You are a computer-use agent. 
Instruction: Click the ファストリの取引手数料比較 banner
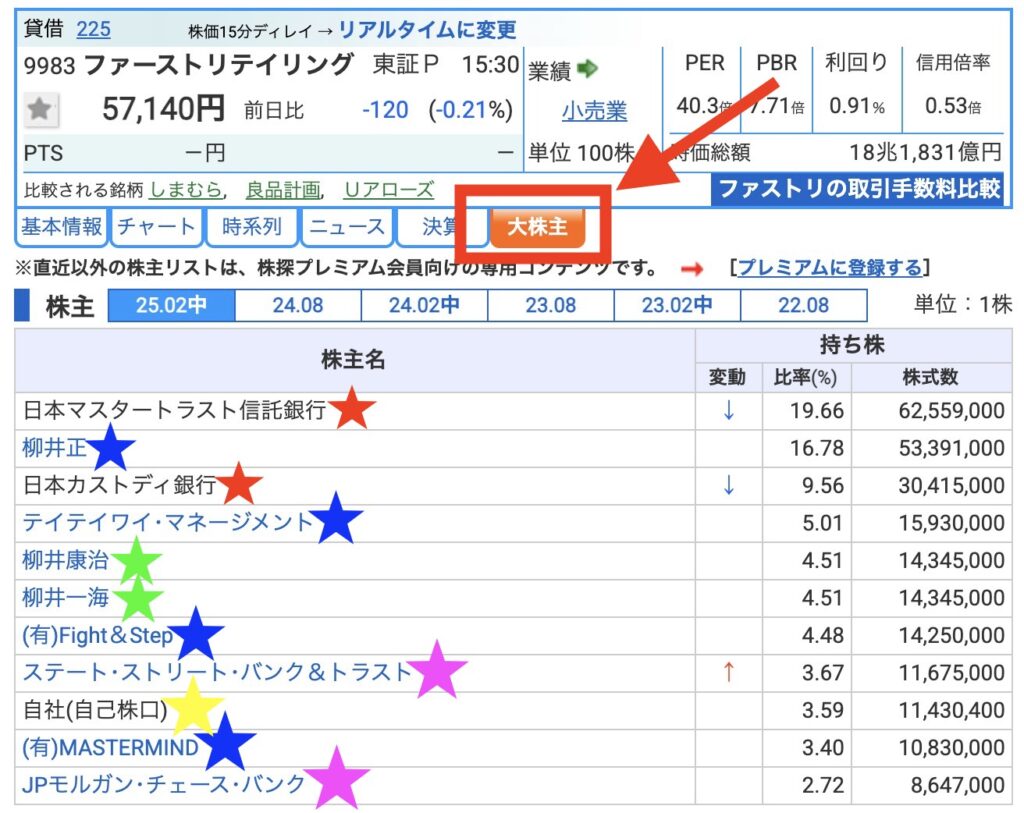859,187
